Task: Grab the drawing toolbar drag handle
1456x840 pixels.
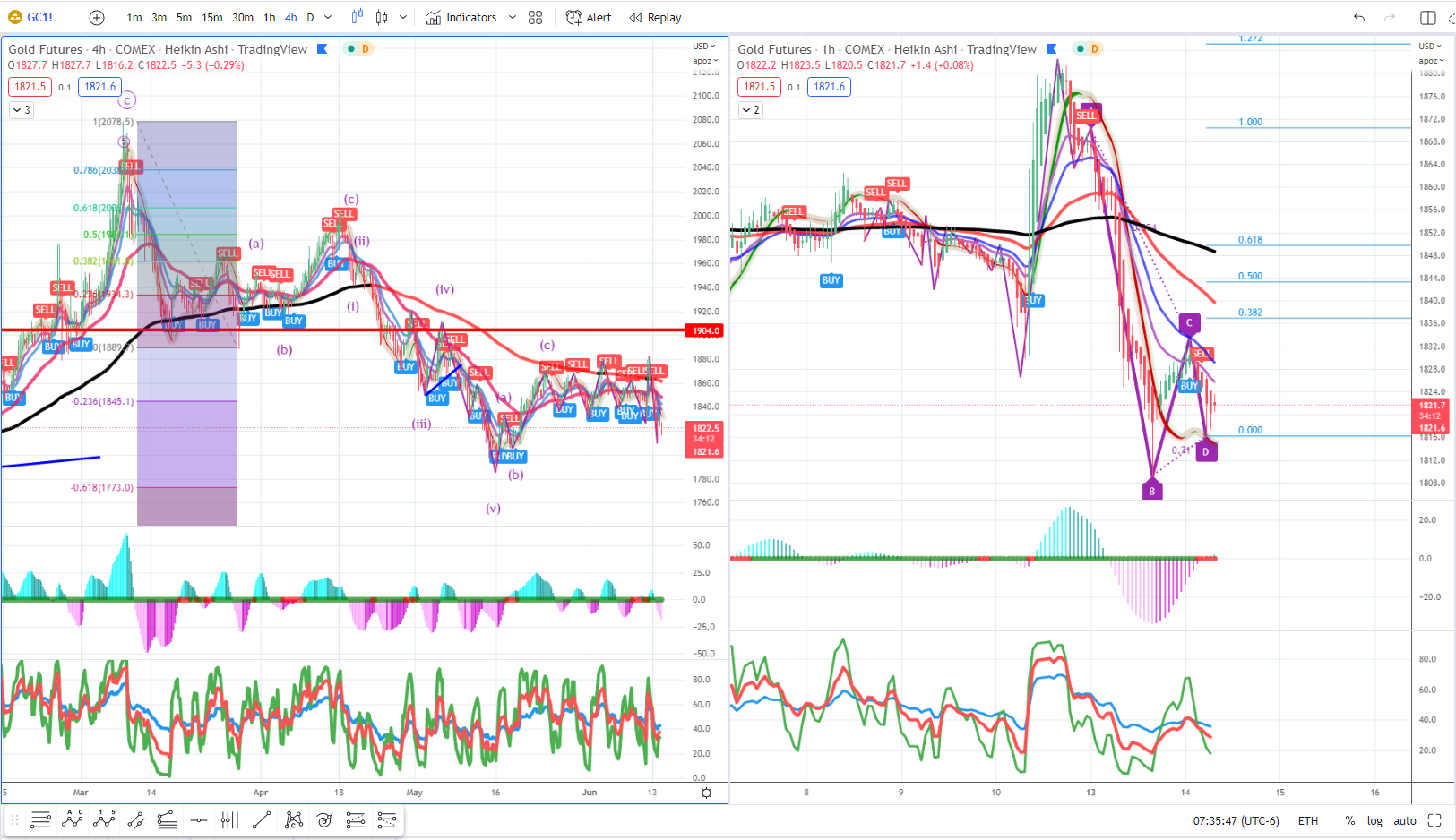Action: pos(14,819)
